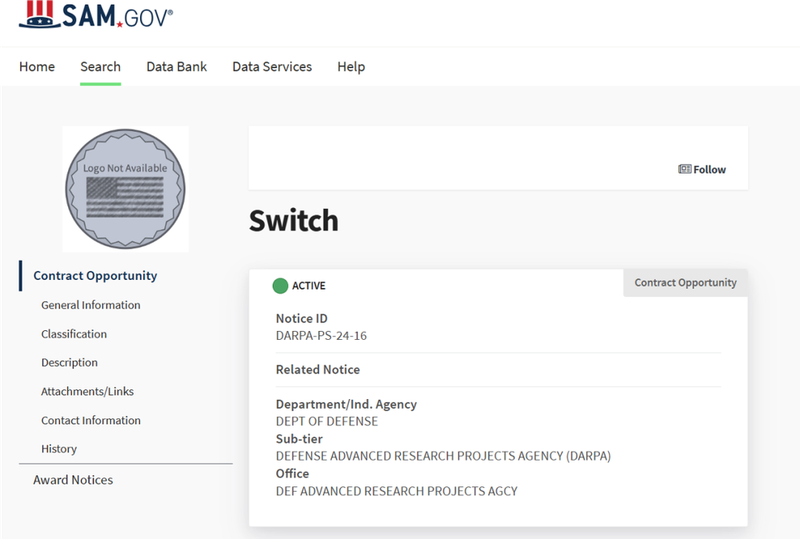The height and width of the screenshot is (539, 800).
Task: Select Contract Opportunity in sidebar
Action: click(95, 276)
